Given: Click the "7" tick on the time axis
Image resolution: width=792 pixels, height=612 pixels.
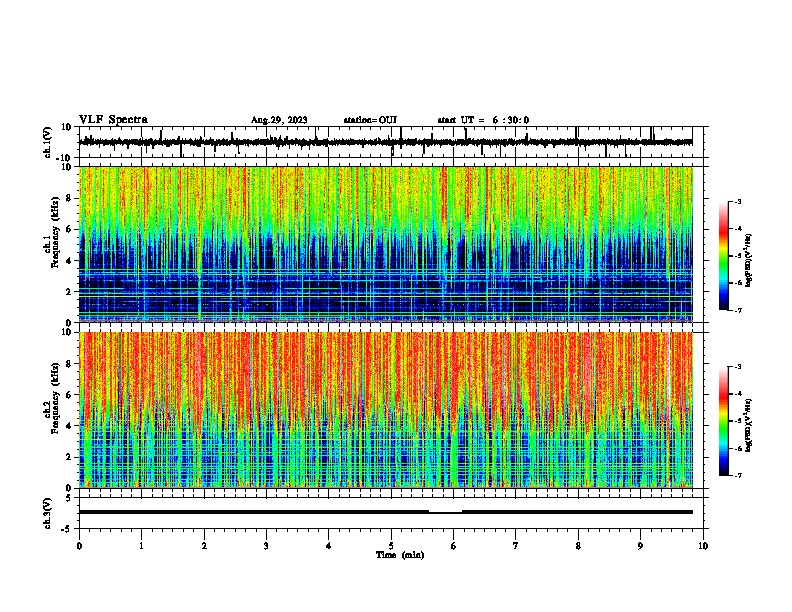Looking at the screenshot, I should 516,546.
